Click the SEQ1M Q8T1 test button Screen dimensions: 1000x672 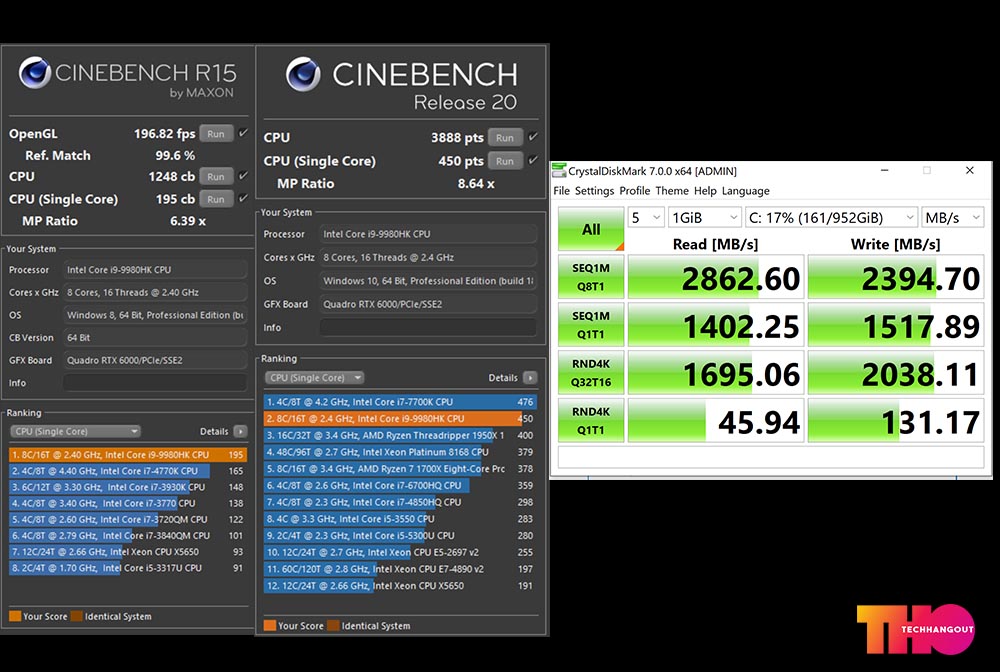pos(591,277)
